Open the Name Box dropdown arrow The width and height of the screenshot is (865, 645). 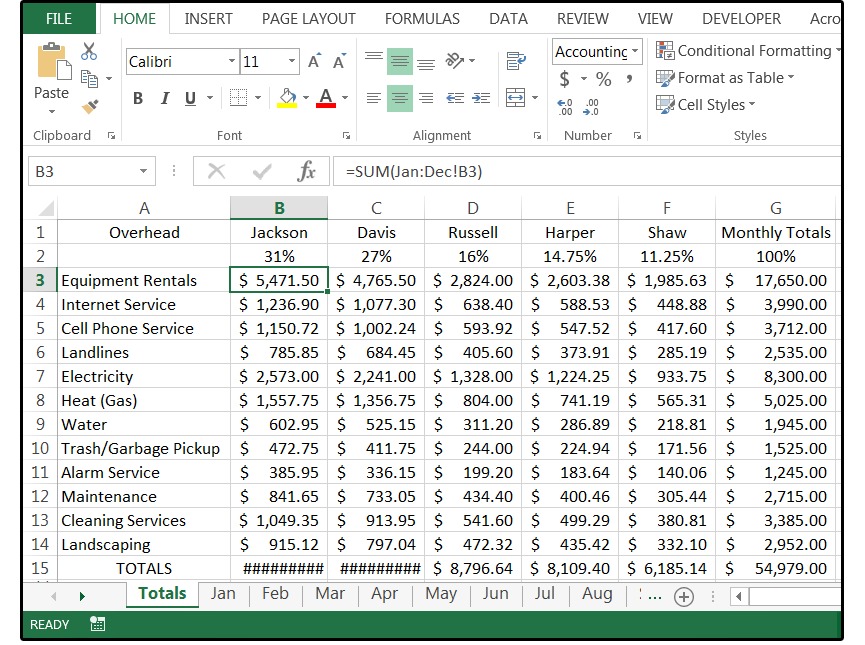(143, 172)
